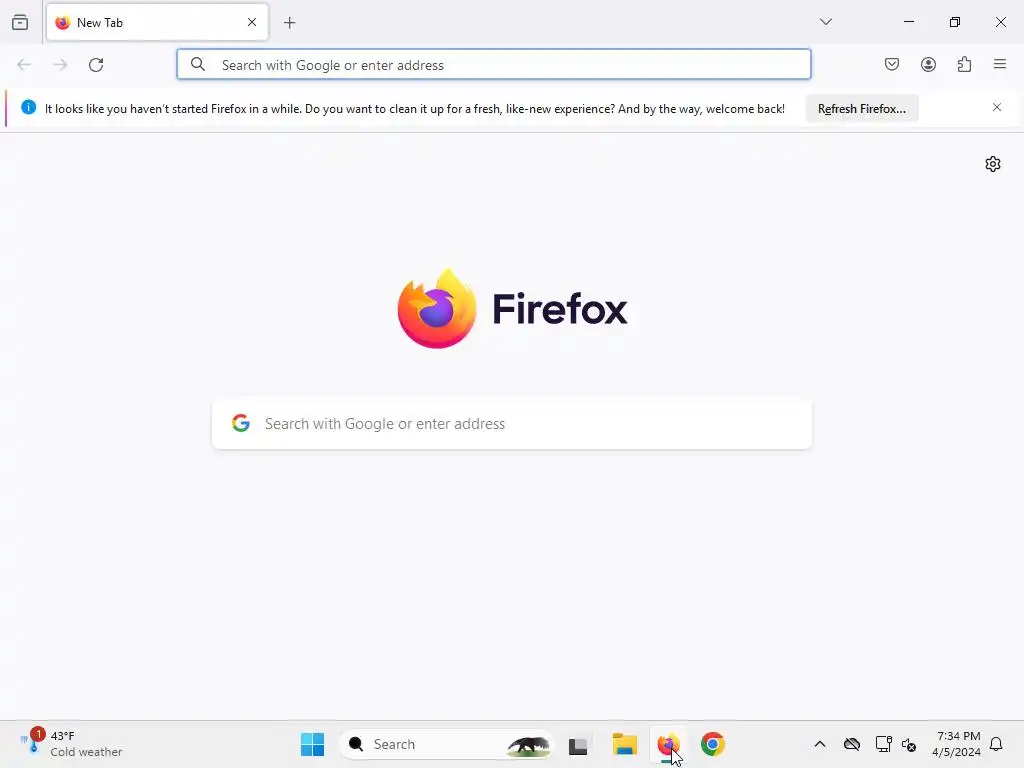This screenshot has height=768, width=1024.
Task: Open the Extensions puzzle icon
Action: (964, 64)
